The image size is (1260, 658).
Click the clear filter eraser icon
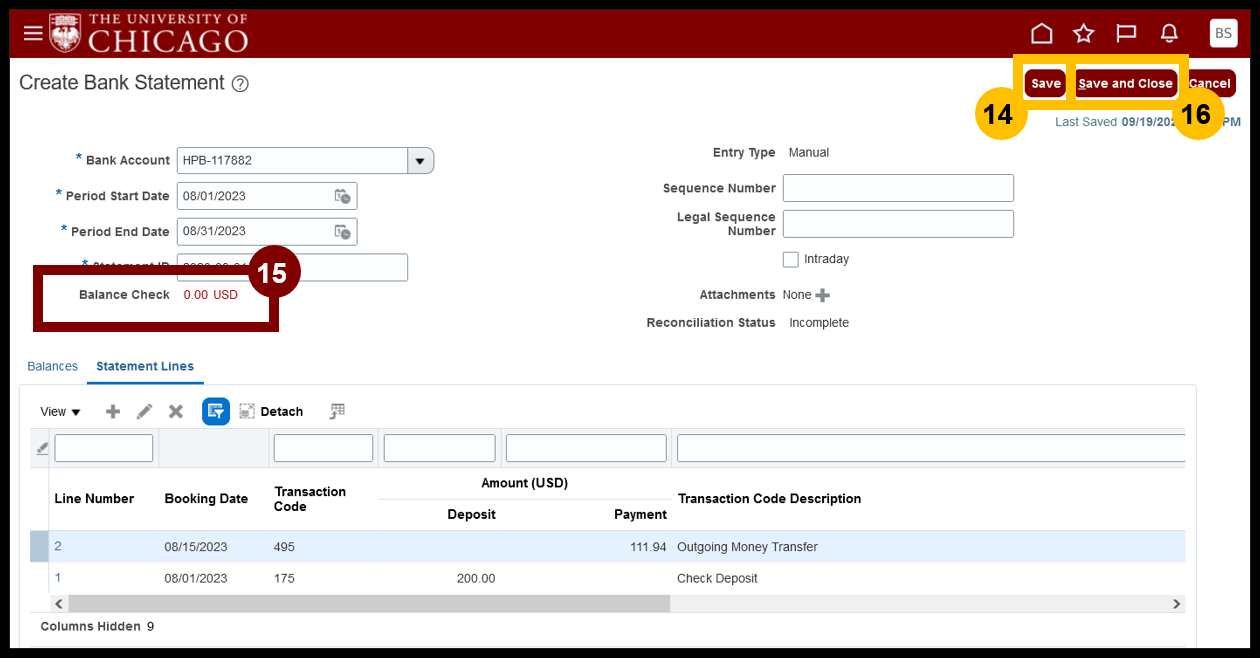(42, 448)
